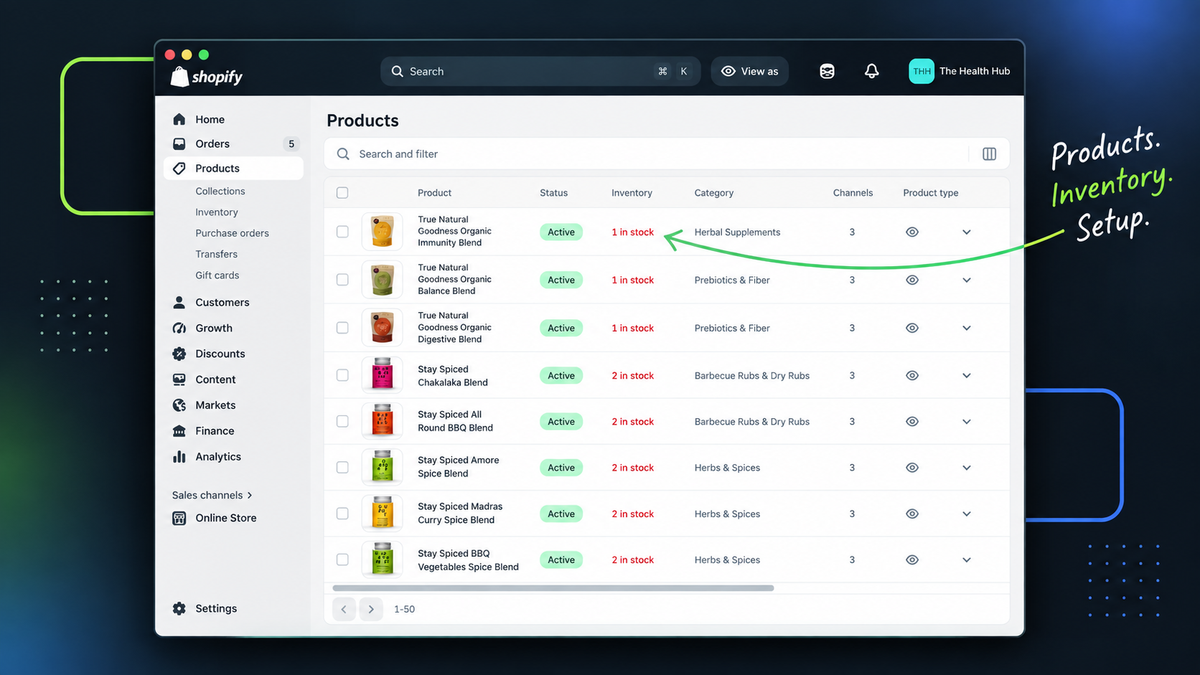Go to the previous page arrow
The image size is (1200, 675).
pos(343,609)
